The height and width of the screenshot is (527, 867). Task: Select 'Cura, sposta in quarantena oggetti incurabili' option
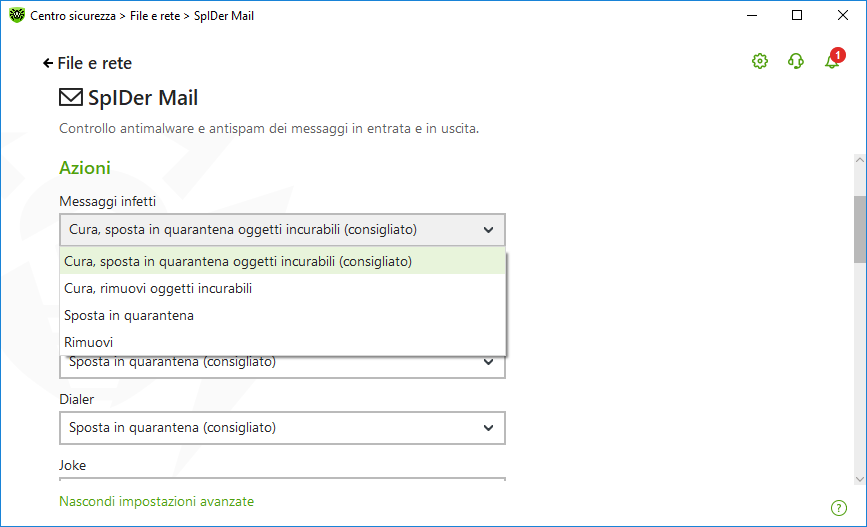click(238, 262)
